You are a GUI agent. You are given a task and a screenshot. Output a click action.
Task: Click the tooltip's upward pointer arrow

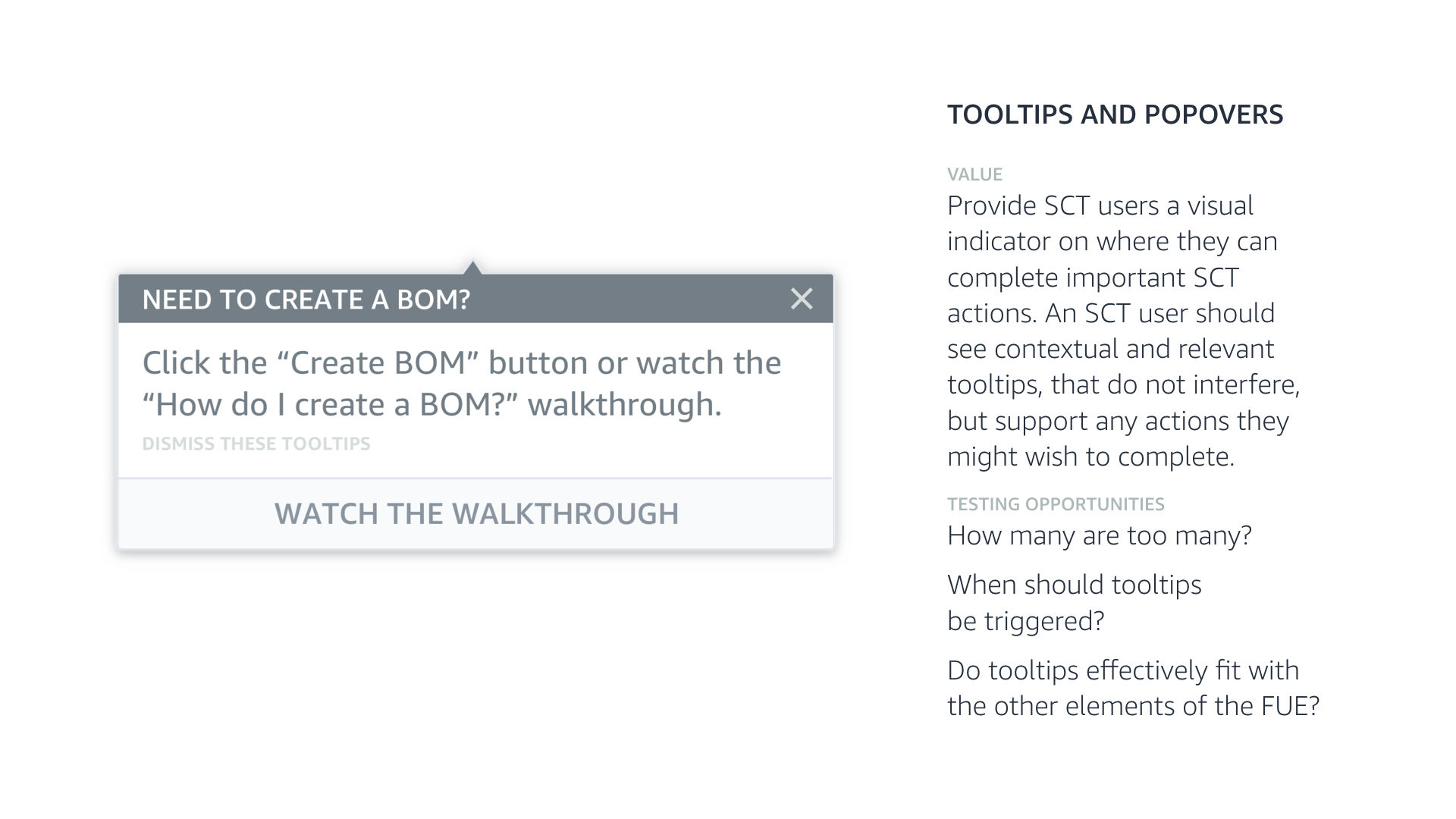point(472,267)
